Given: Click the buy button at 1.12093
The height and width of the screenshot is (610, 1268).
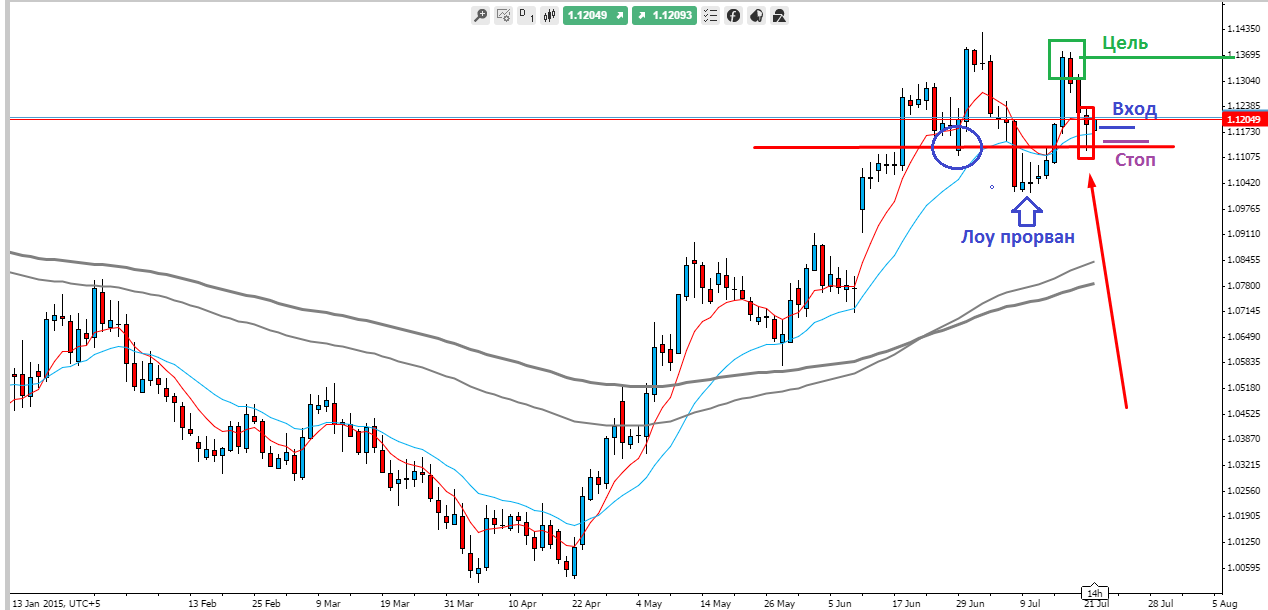Looking at the screenshot, I should point(664,15).
